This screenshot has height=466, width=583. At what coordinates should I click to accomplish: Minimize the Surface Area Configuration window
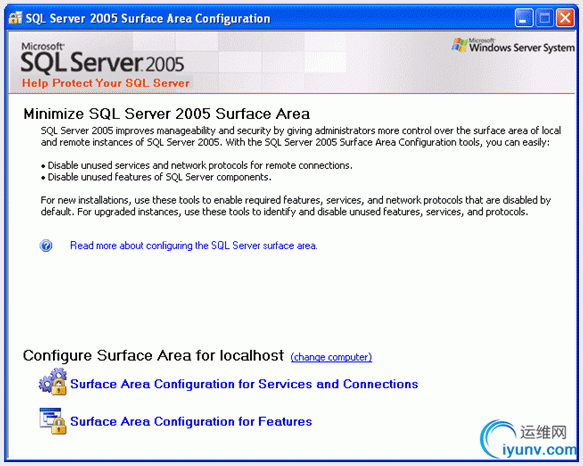pos(524,18)
